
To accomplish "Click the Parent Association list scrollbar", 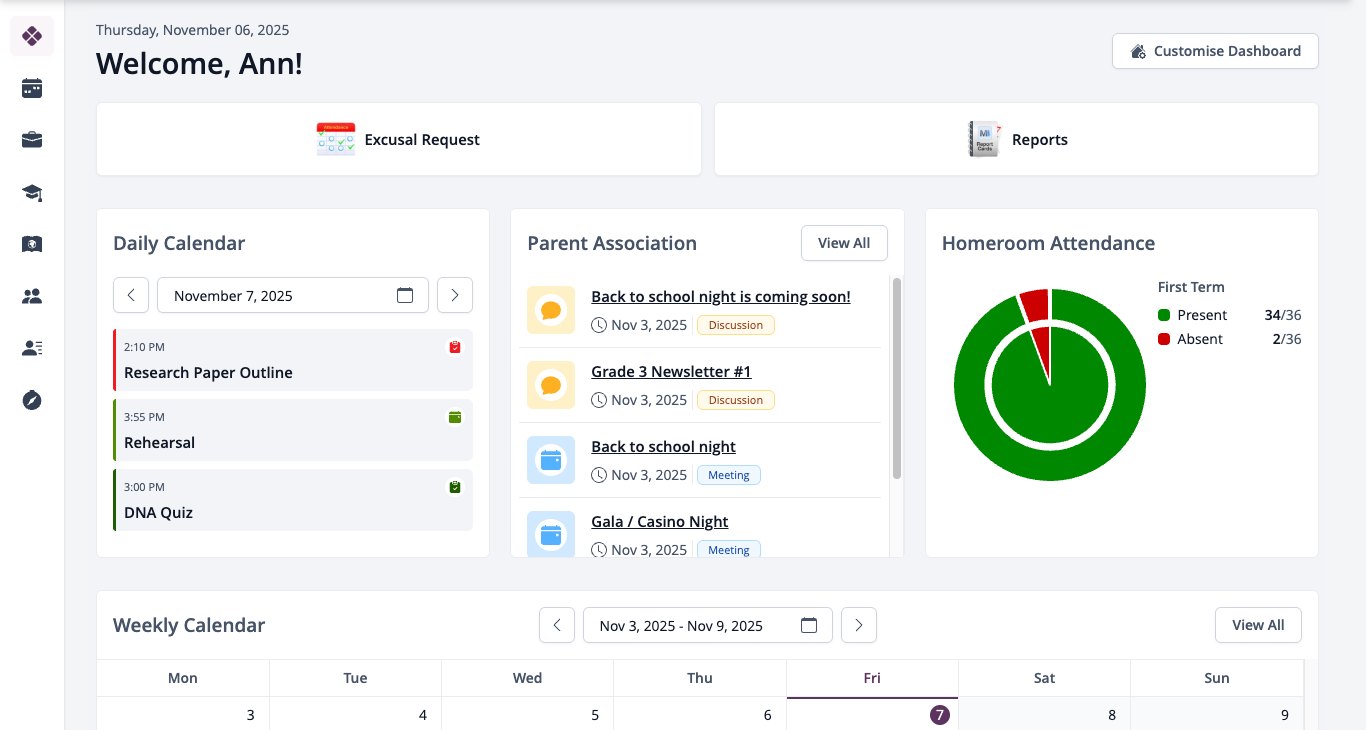I will click(x=897, y=378).
